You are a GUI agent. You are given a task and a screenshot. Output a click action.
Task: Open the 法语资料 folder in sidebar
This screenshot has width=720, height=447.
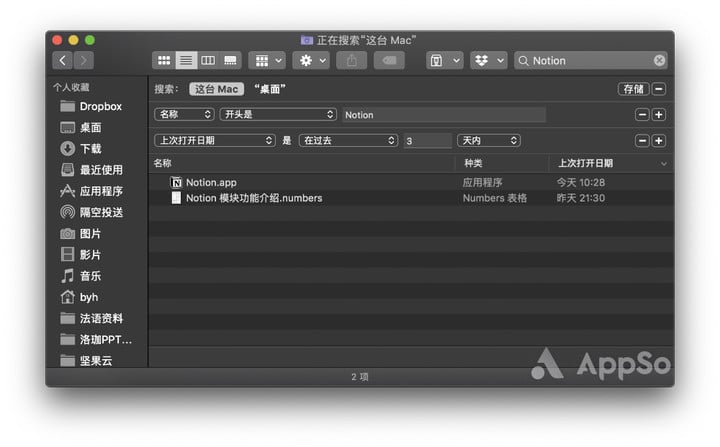point(97,318)
